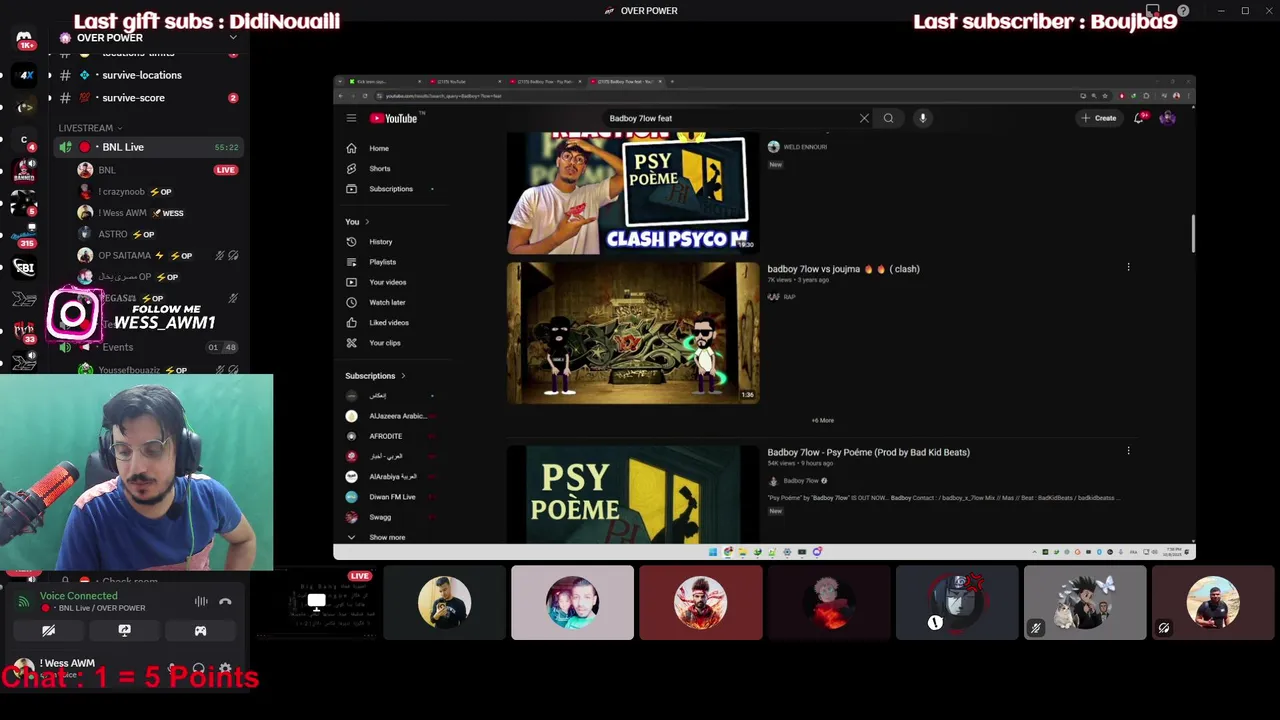Open options for badboy 7low vs joujma video
Image resolution: width=1280 pixels, height=720 pixels.
click(x=1128, y=267)
